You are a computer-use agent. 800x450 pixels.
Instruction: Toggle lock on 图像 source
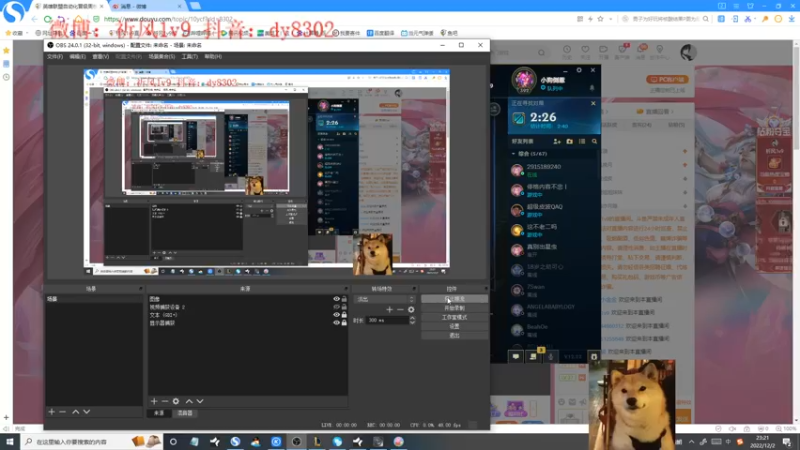pyautogui.click(x=344, y=299)
